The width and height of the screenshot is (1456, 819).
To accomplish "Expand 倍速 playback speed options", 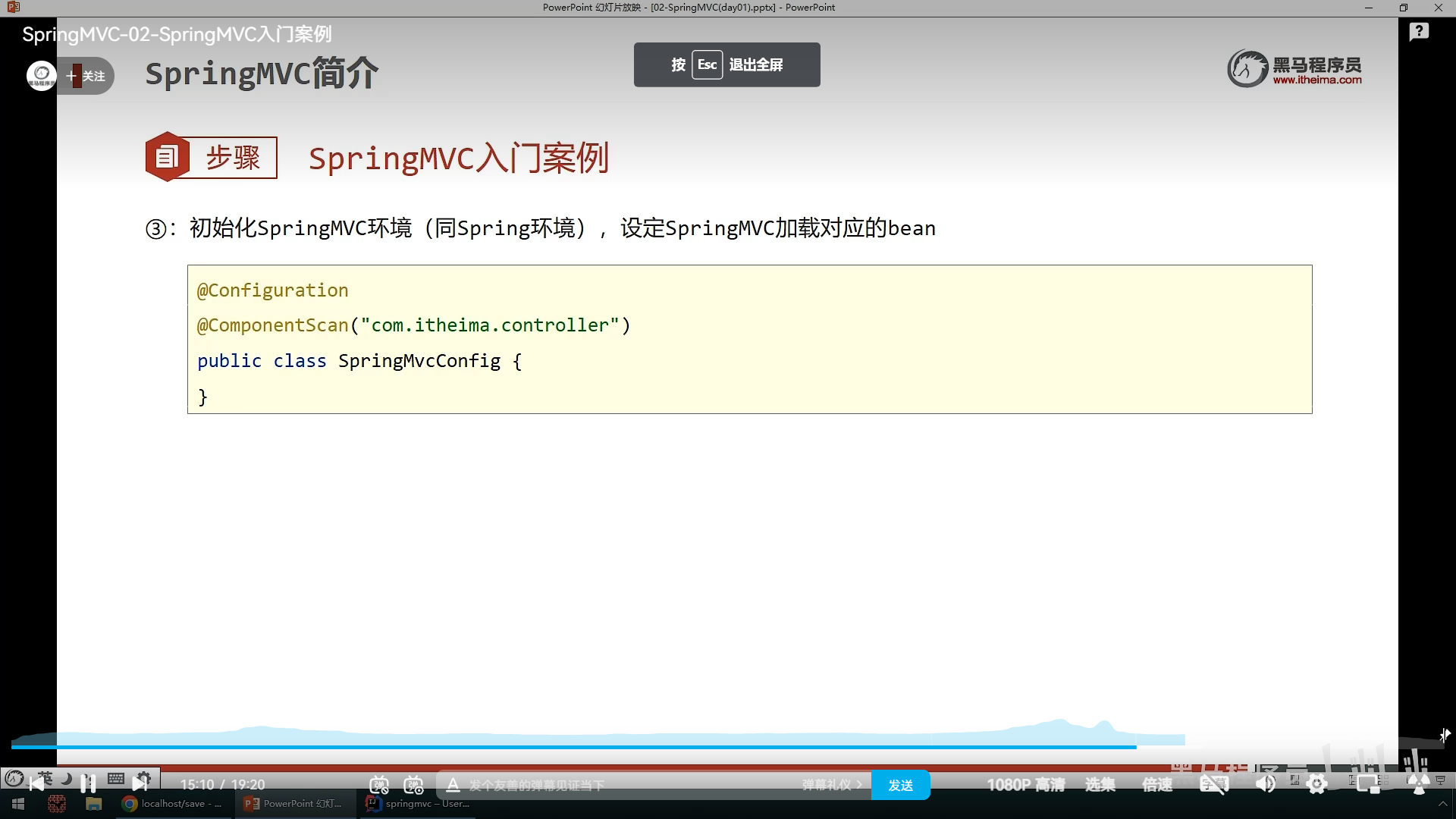I will [x=1157, y=785].
